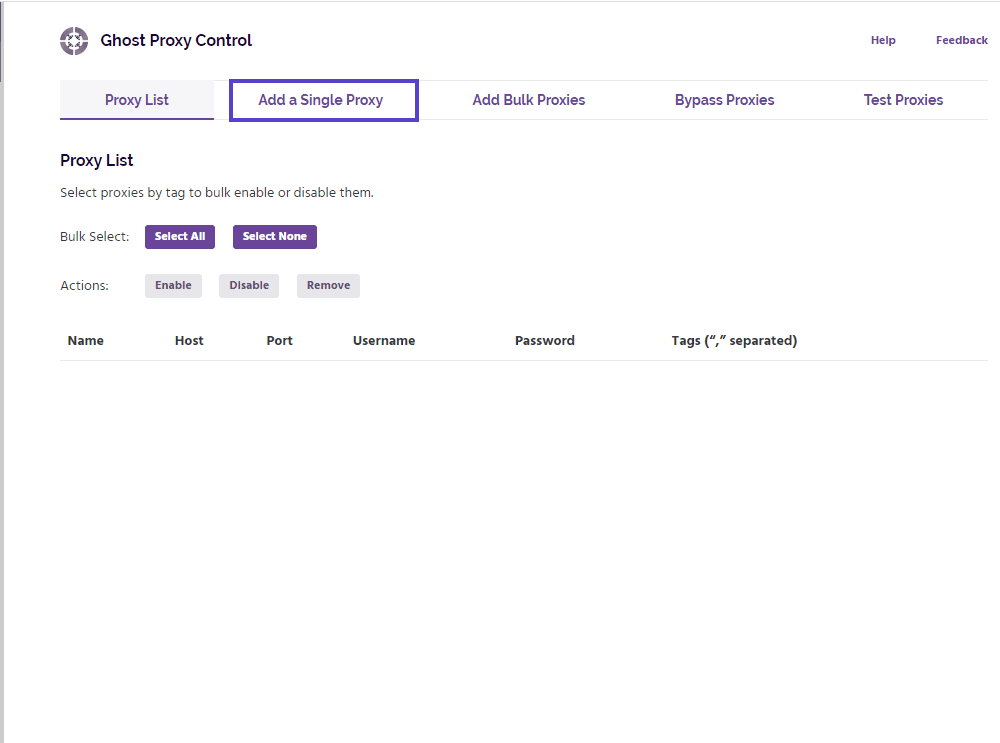Select the Bypass Proxies tab

(724, 100)
